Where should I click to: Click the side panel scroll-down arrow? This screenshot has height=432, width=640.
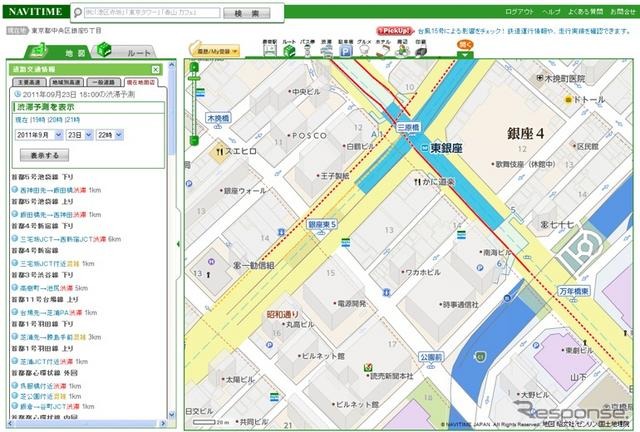point(172,415)
